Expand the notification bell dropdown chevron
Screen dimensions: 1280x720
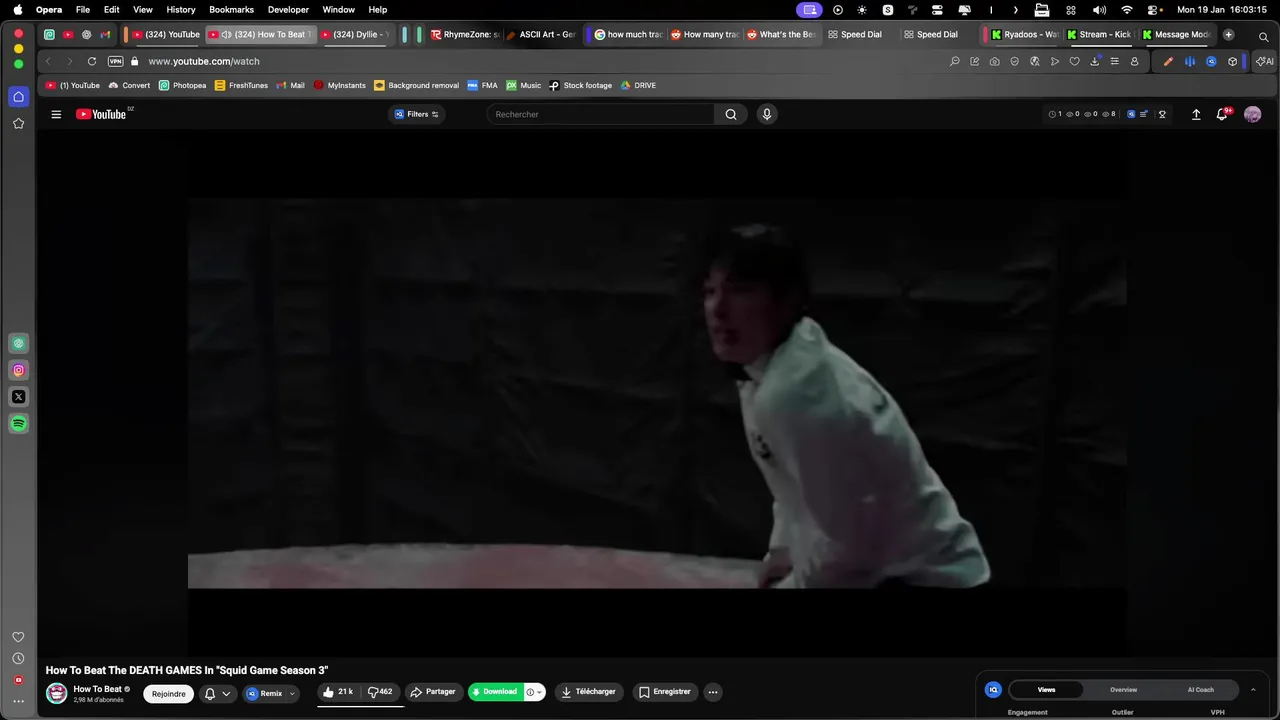point(226,693)
